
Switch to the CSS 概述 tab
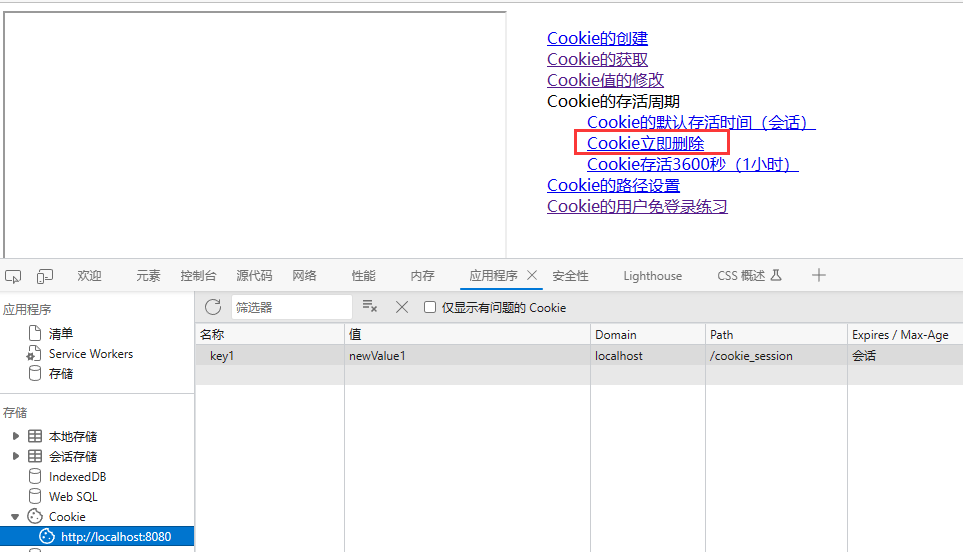pyautogui.click(x=749, y=276)
